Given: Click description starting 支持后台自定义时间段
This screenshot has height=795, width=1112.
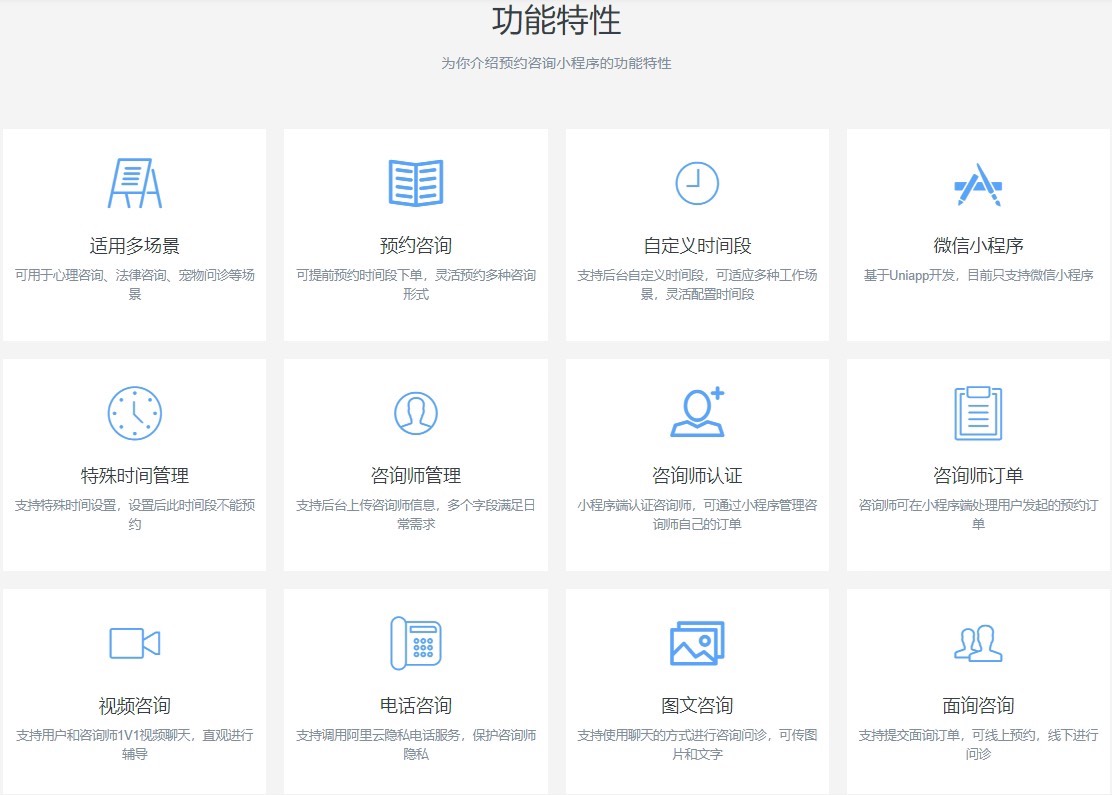Looking at the screenshot, I should click(x=697, y=284).
